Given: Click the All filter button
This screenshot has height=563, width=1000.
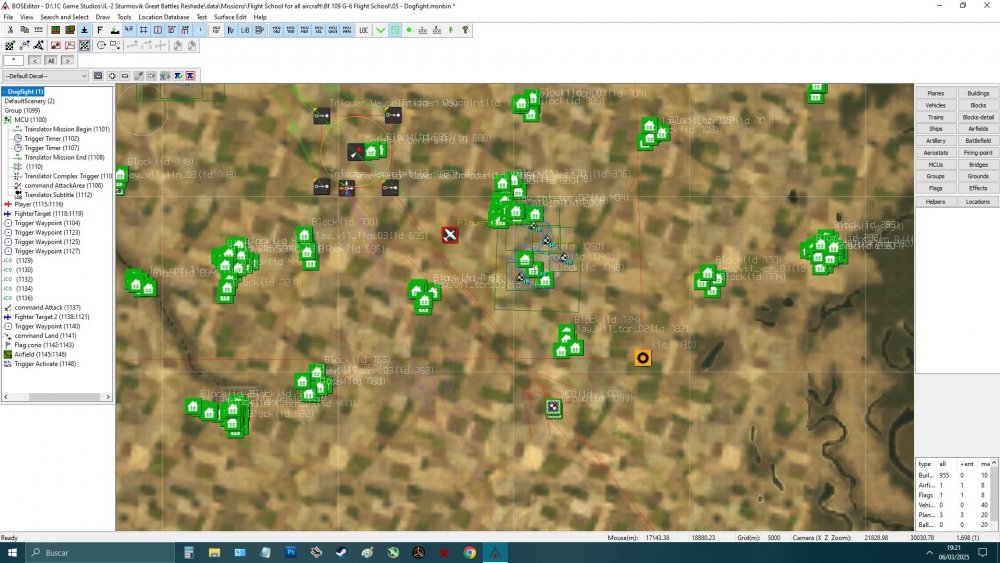Looking at the screenshot, I should 51,61.
